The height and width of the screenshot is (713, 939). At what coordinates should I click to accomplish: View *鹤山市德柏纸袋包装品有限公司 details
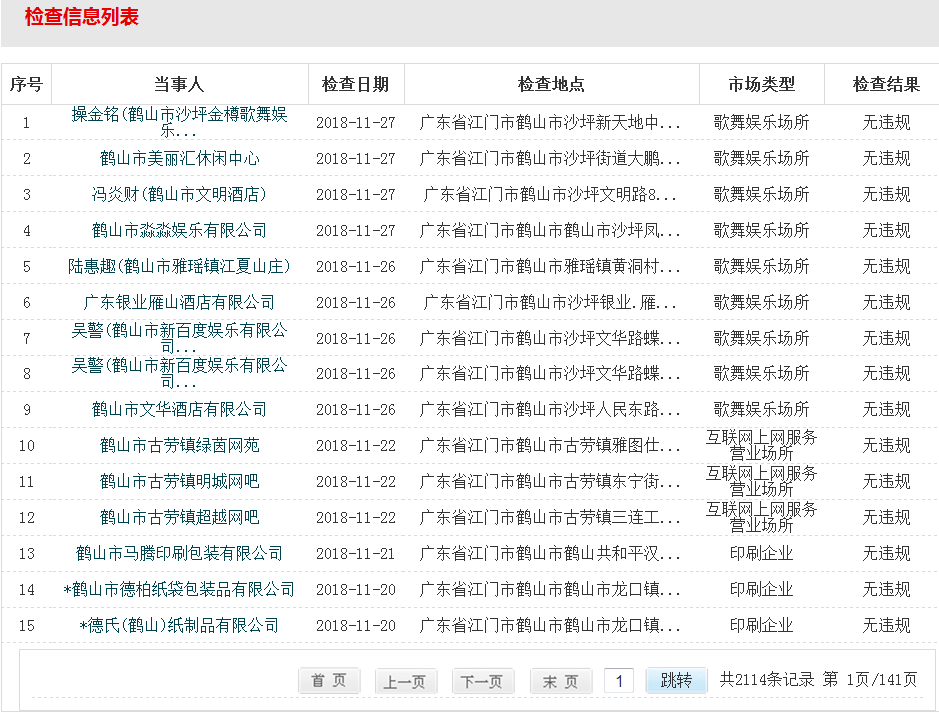(179, 589)
